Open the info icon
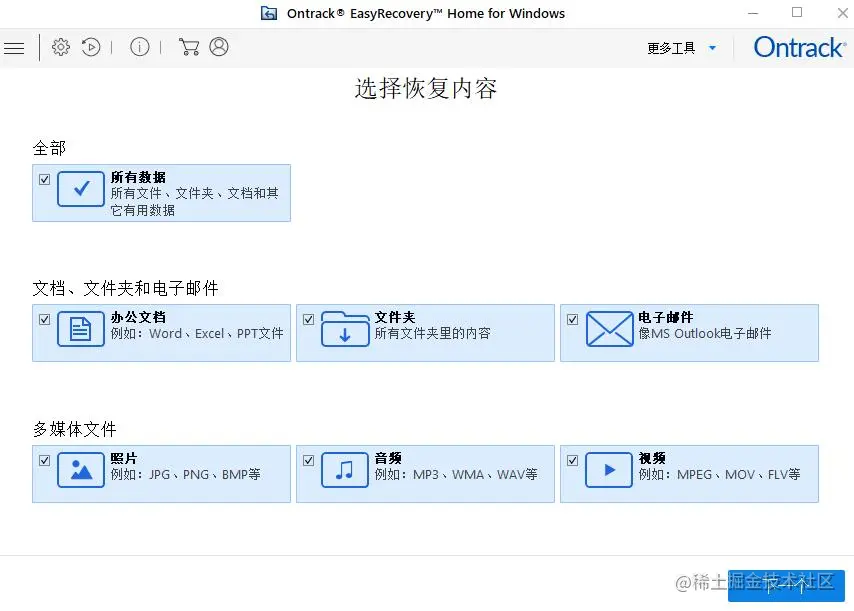Viewport: 854px width, 611px height. click(x=139, y=47)
